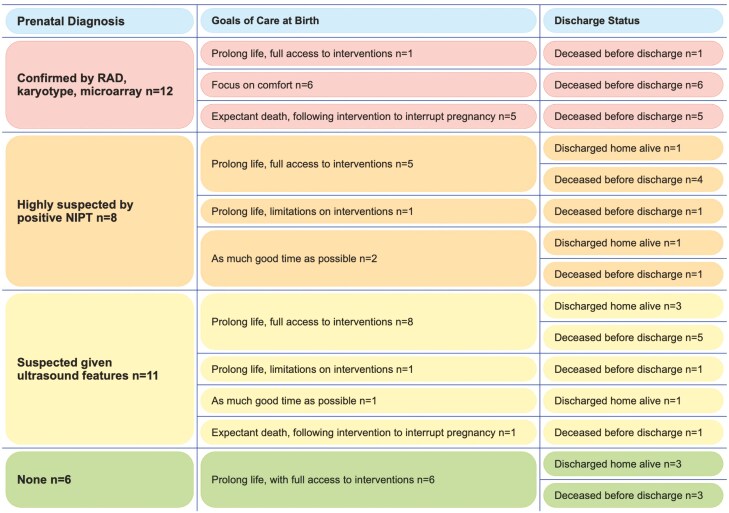Select Prolong life, full access to interventions n=5
This screenshot has width=729, height=513.
click(x=367, y=164)
